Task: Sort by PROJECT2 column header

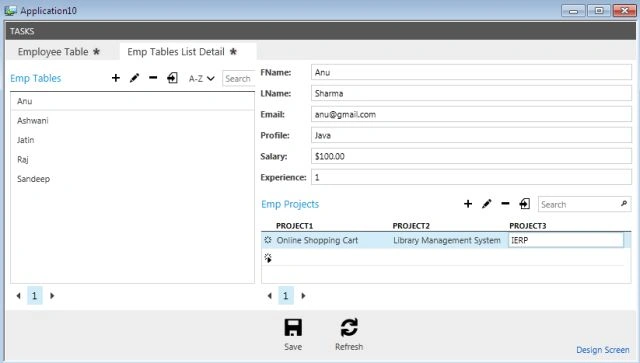Action: pos(411,226)
